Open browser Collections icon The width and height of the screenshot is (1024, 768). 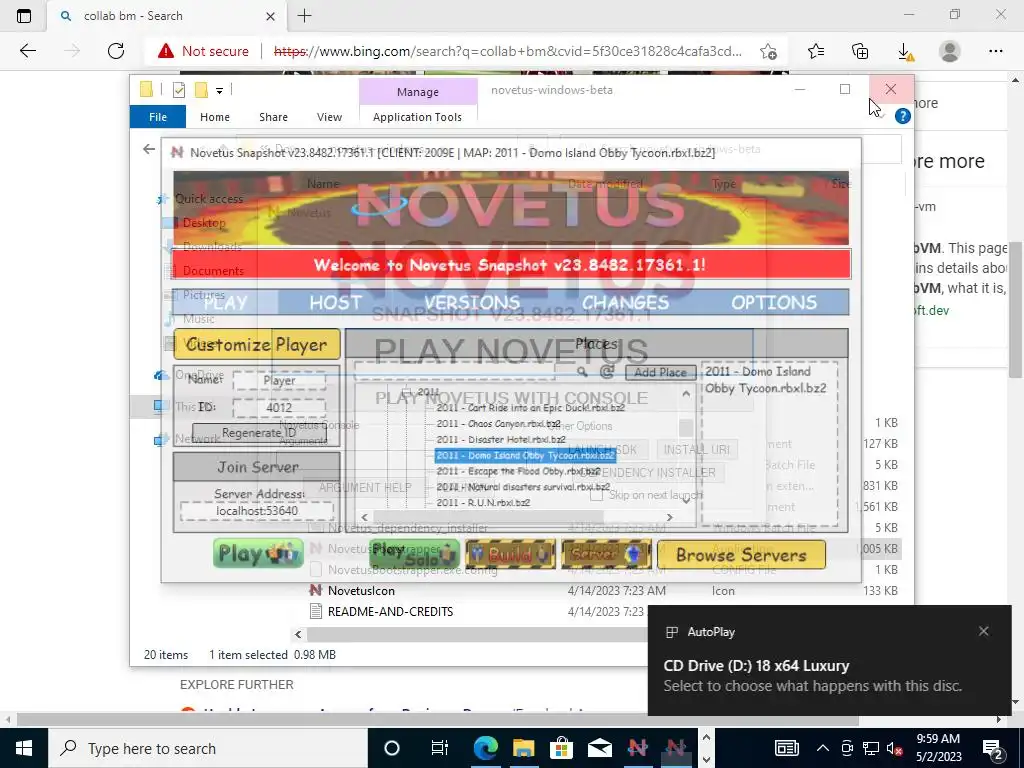[x=860, y=51]
